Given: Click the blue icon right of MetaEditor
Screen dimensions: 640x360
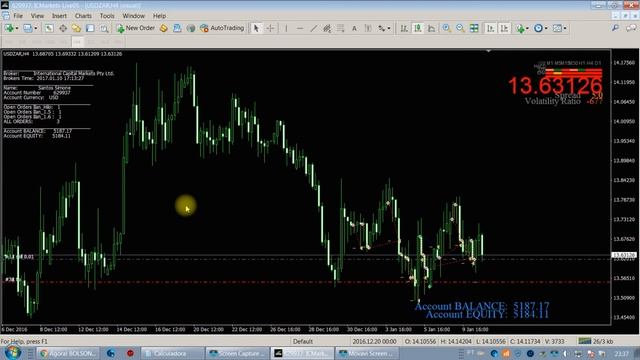Looking at the screenshot, I should coord(177,28).
